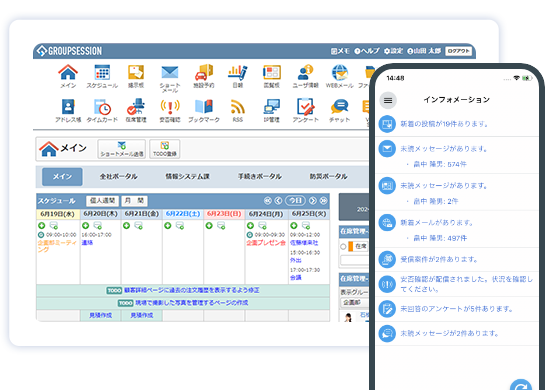Viewport: 550px width, 390px height.
Task: Click the TODO登録 button
Action: (x=165, y=149)
